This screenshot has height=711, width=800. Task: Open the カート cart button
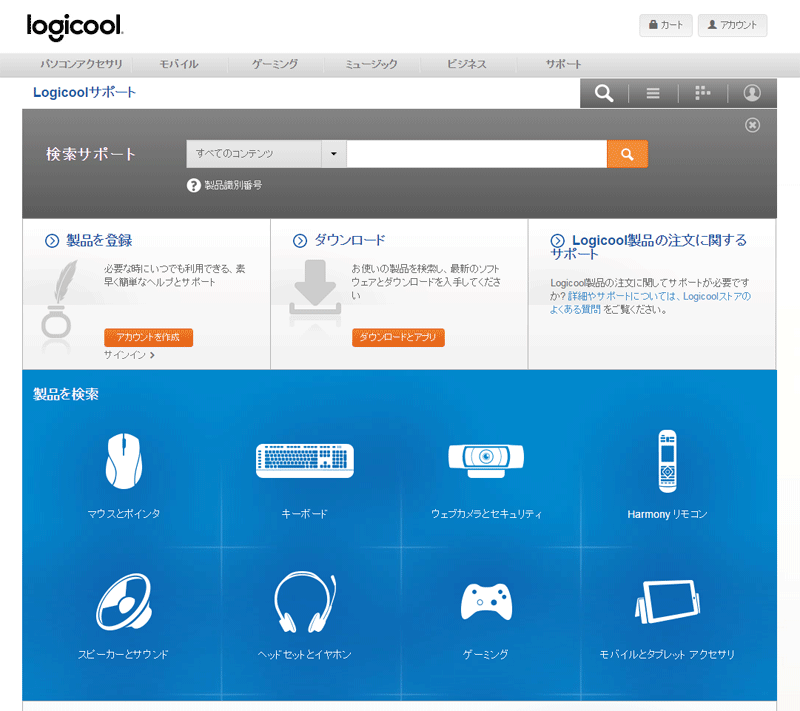pyautogui.click(x=665, y=25)
